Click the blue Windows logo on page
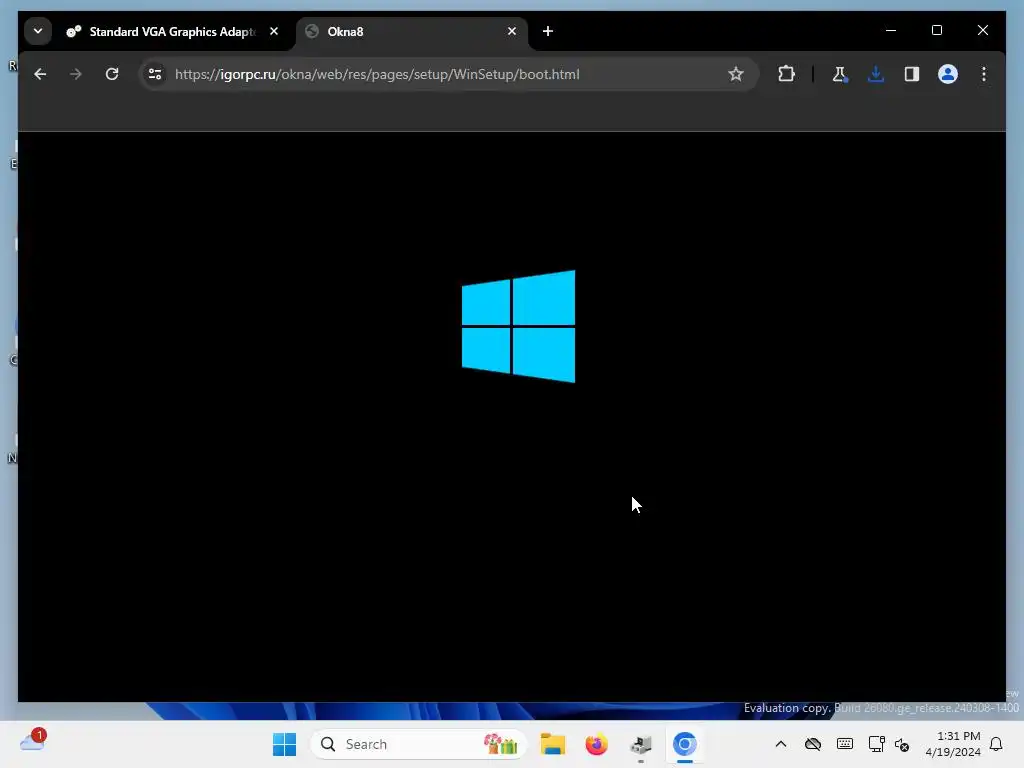This screenshot has width=1024, height=768. [x=519, y=326]
